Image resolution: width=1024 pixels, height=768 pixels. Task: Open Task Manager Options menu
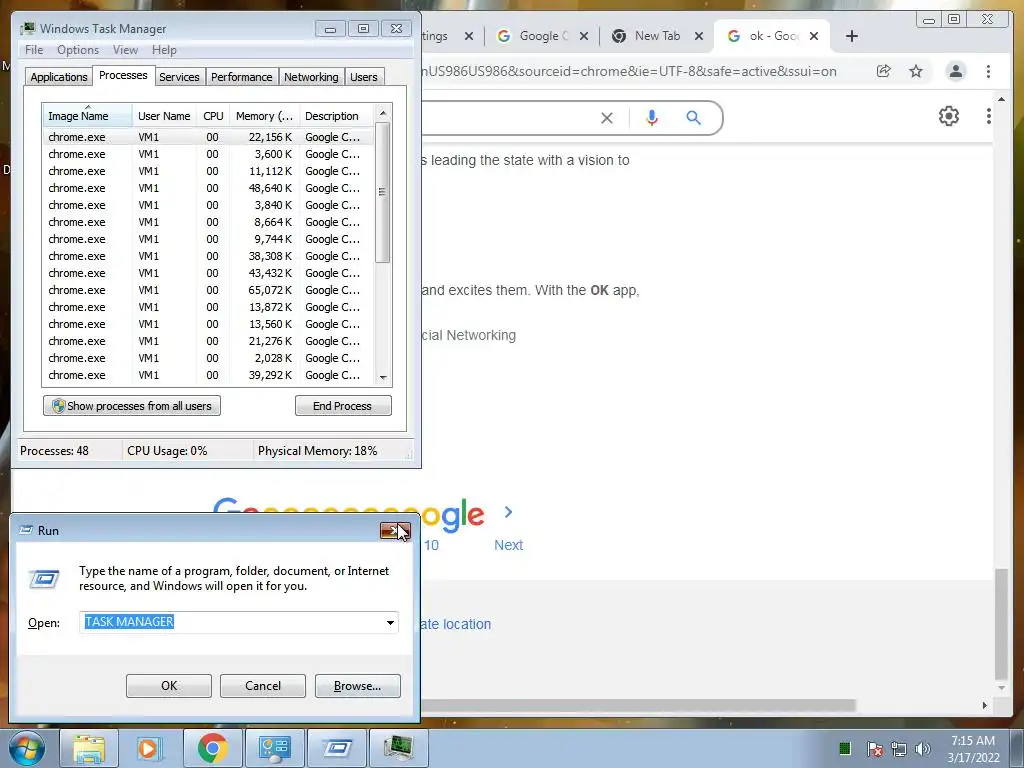(78, 50)
